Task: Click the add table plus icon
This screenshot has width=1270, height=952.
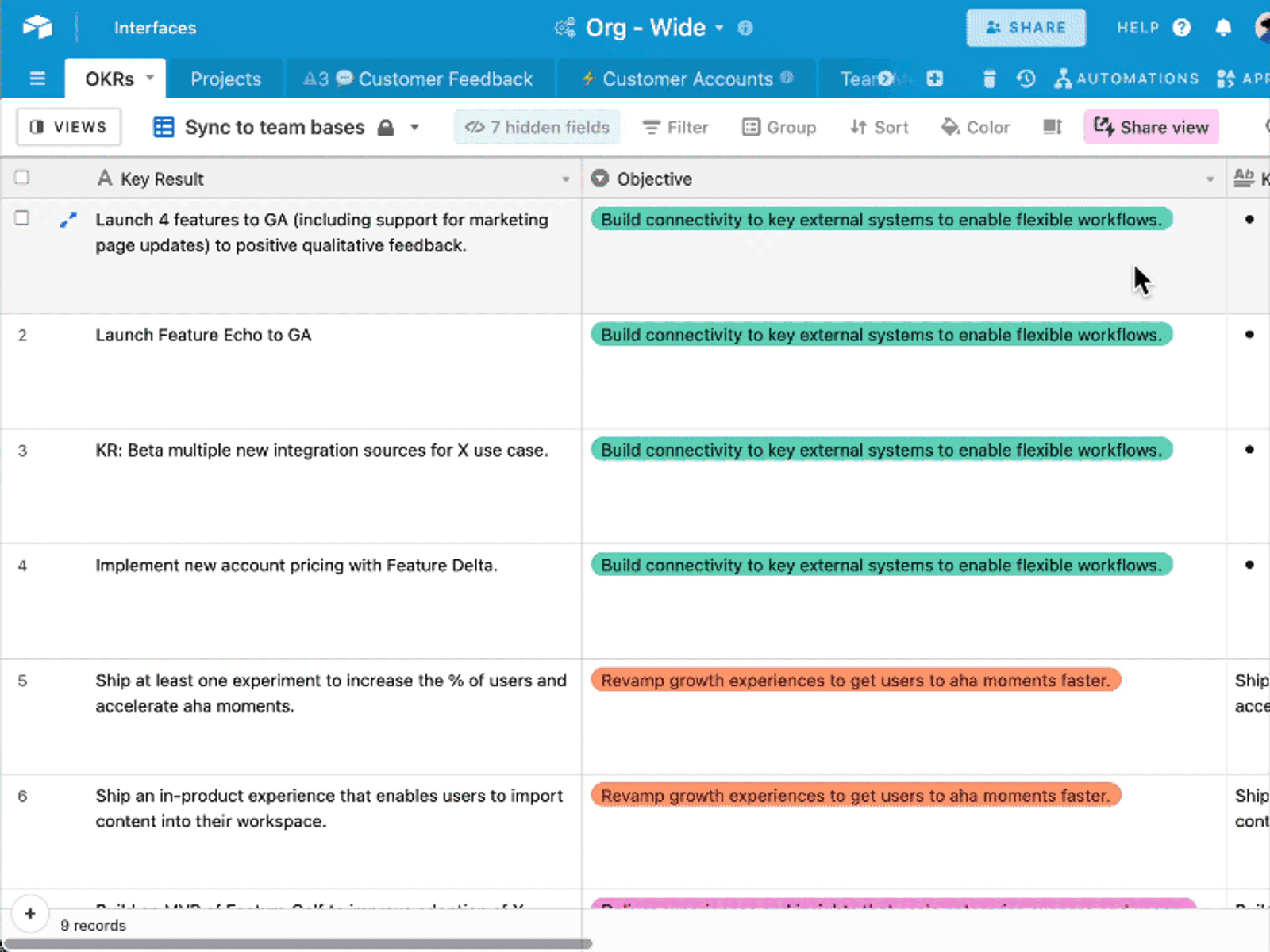Action: [934, 79]
